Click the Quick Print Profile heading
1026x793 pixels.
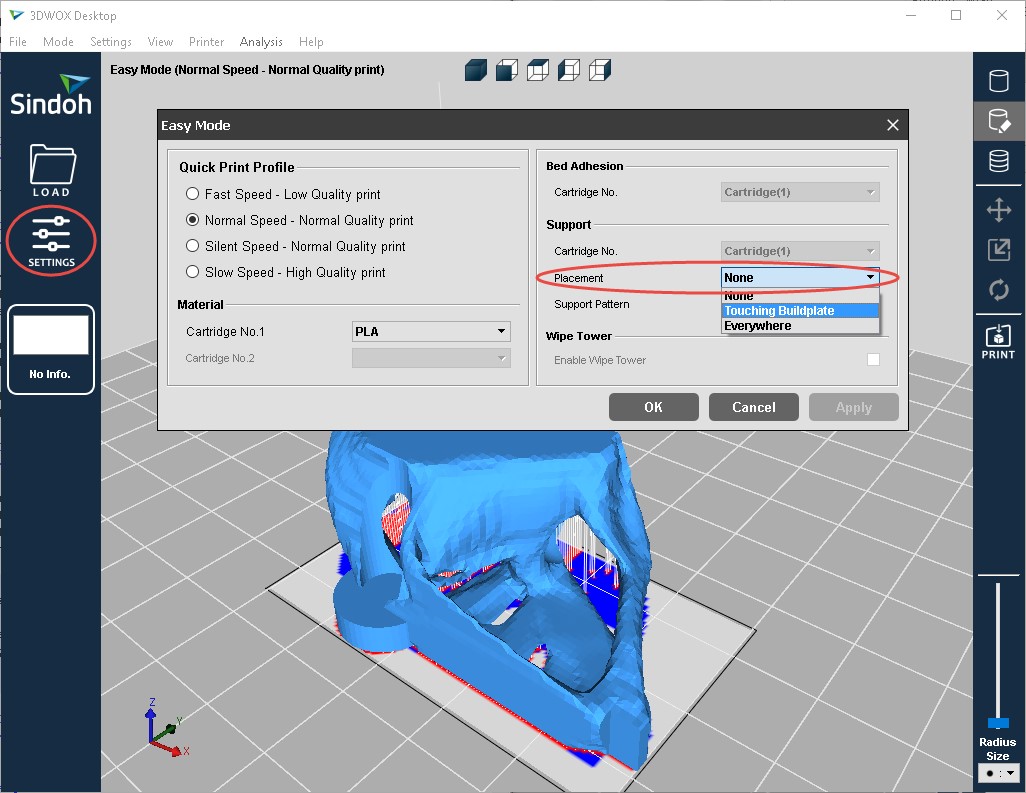click(237, 167)
